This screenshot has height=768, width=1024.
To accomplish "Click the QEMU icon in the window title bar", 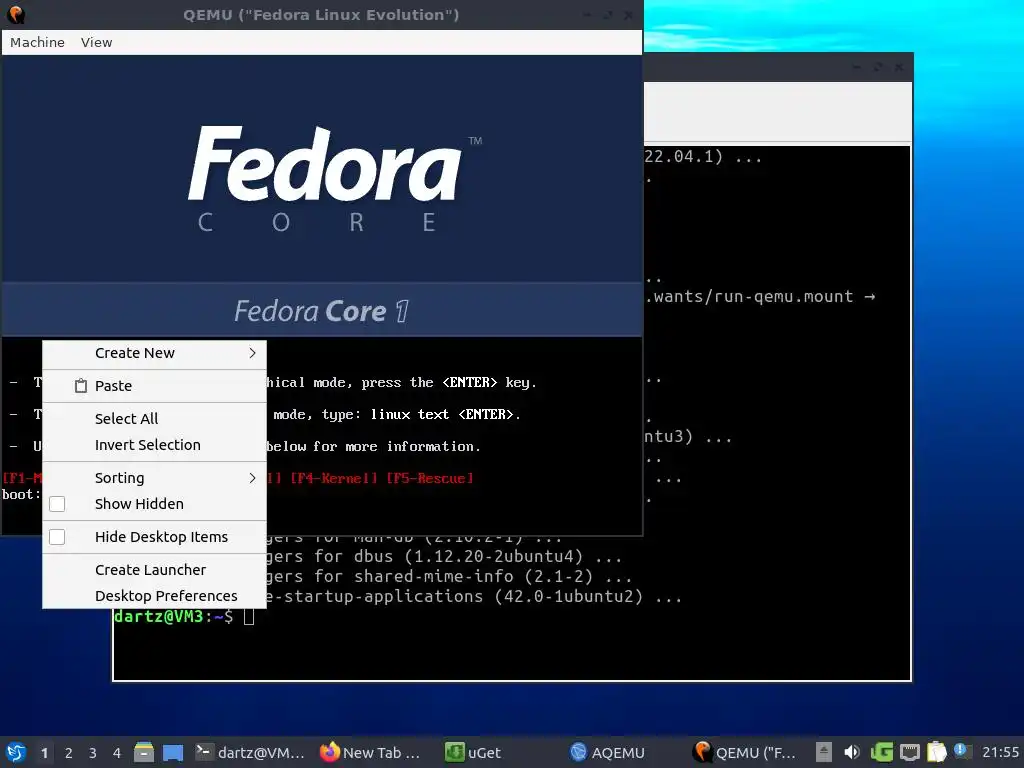I will tap(16, 14).
